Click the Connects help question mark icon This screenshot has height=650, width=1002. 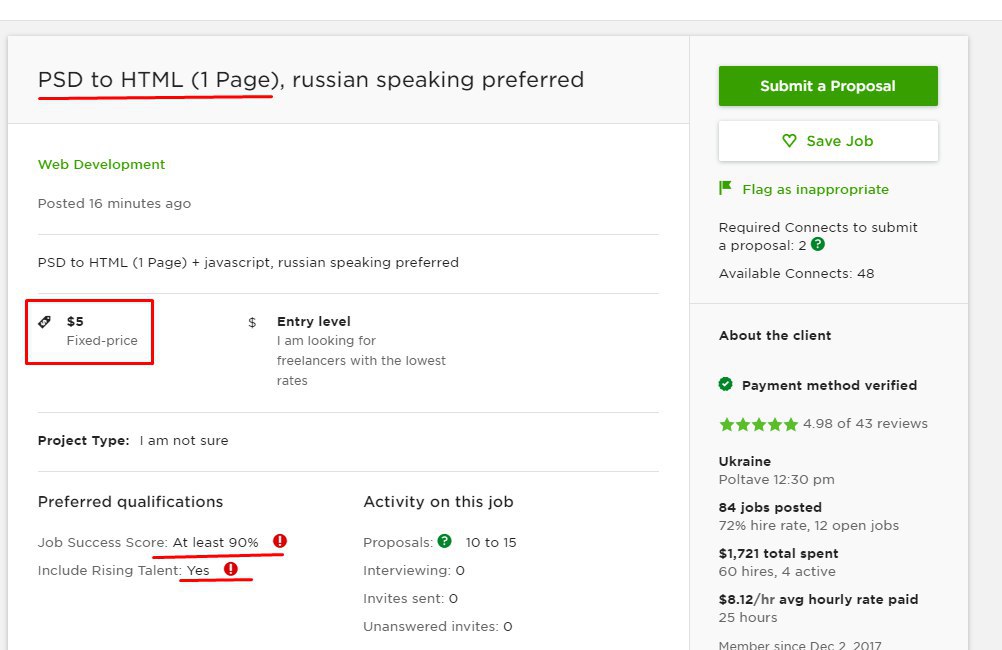tap(817, 244)
